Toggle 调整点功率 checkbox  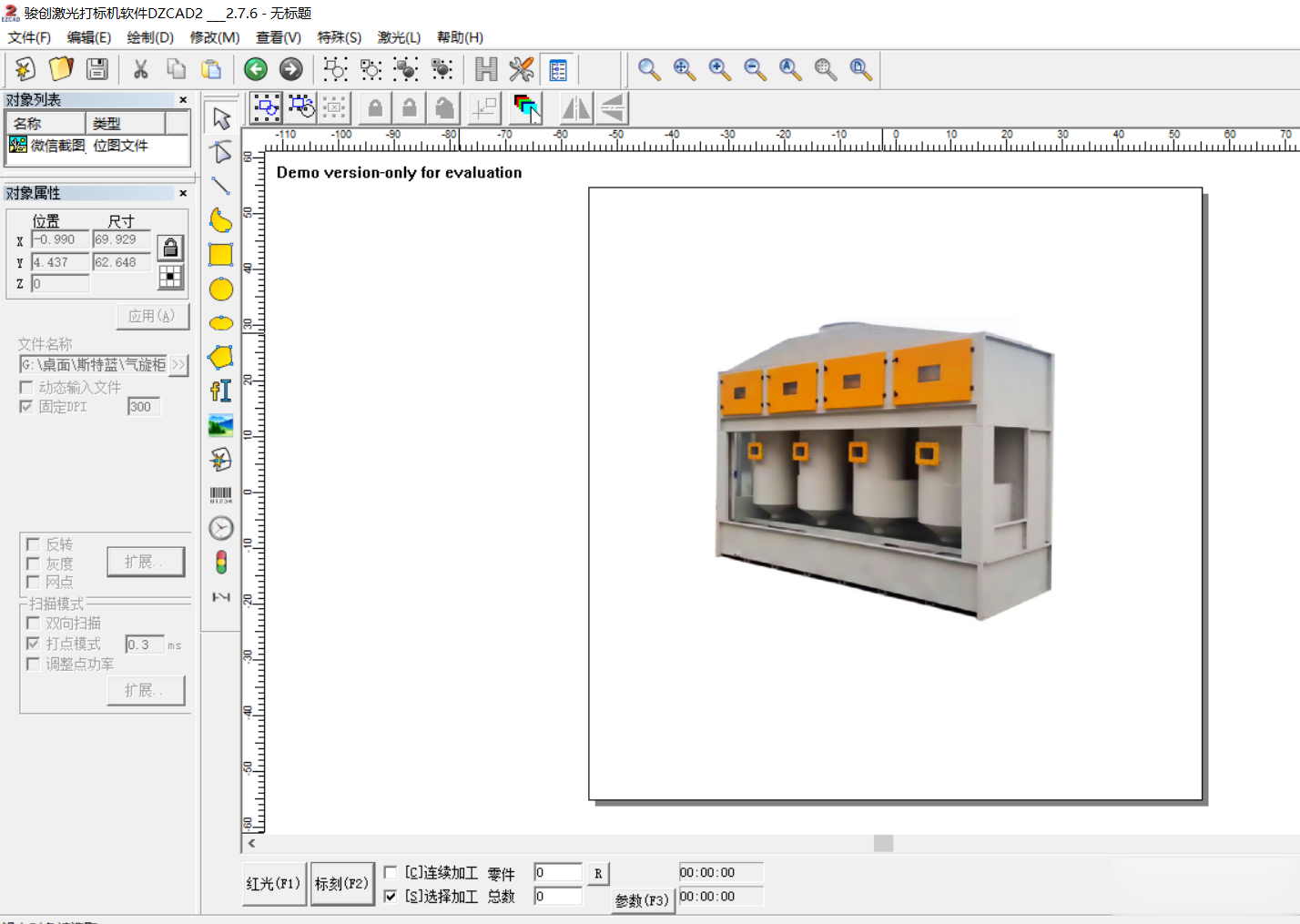tap(34, 665)
